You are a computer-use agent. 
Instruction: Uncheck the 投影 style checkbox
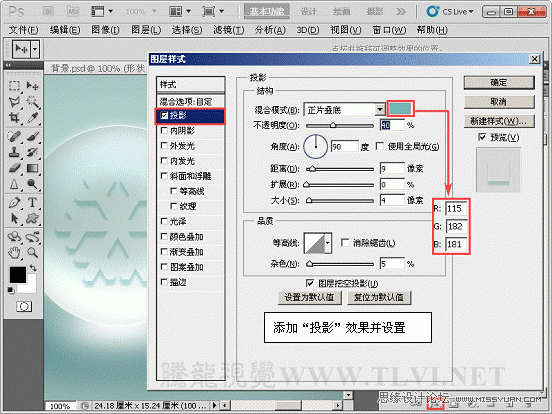(164, 115)
